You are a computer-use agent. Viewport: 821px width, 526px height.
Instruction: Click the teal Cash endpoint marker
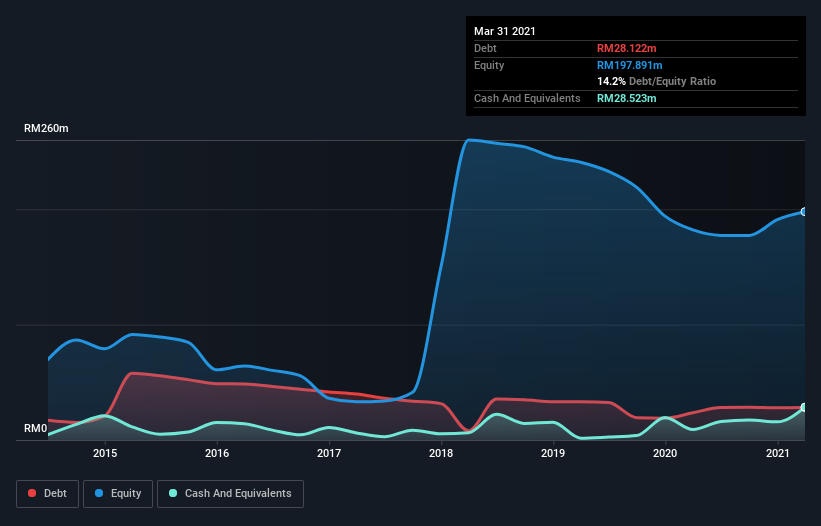click(804, 407)
